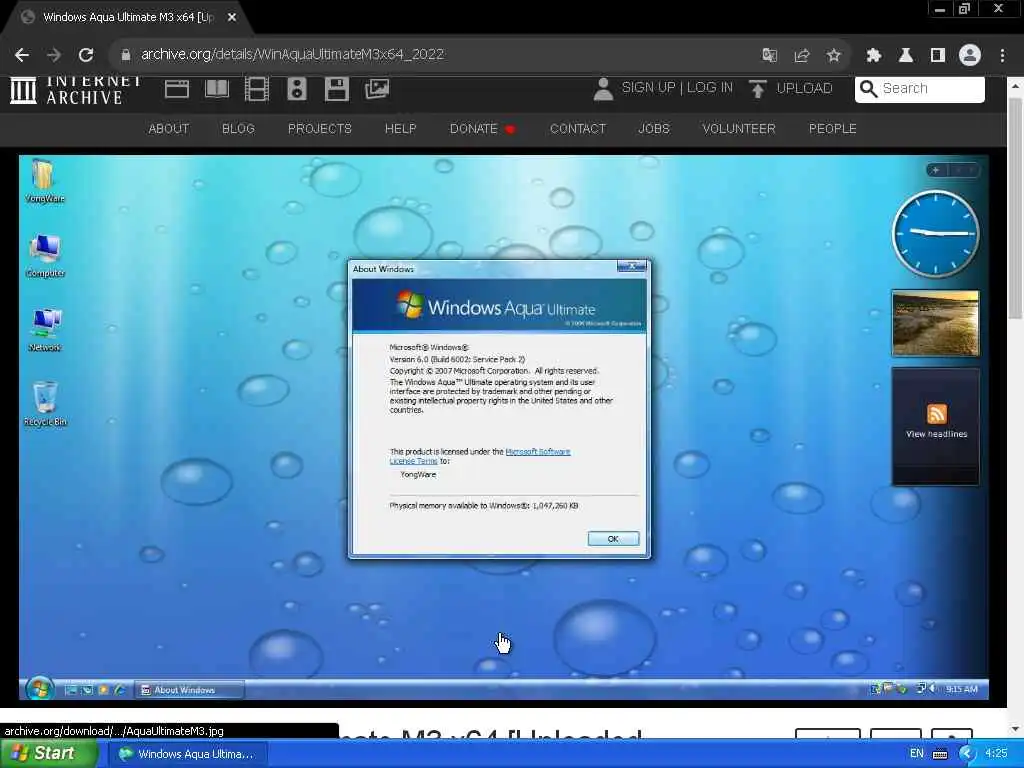Open the Images icon in Archive nav

coord(377,89)
